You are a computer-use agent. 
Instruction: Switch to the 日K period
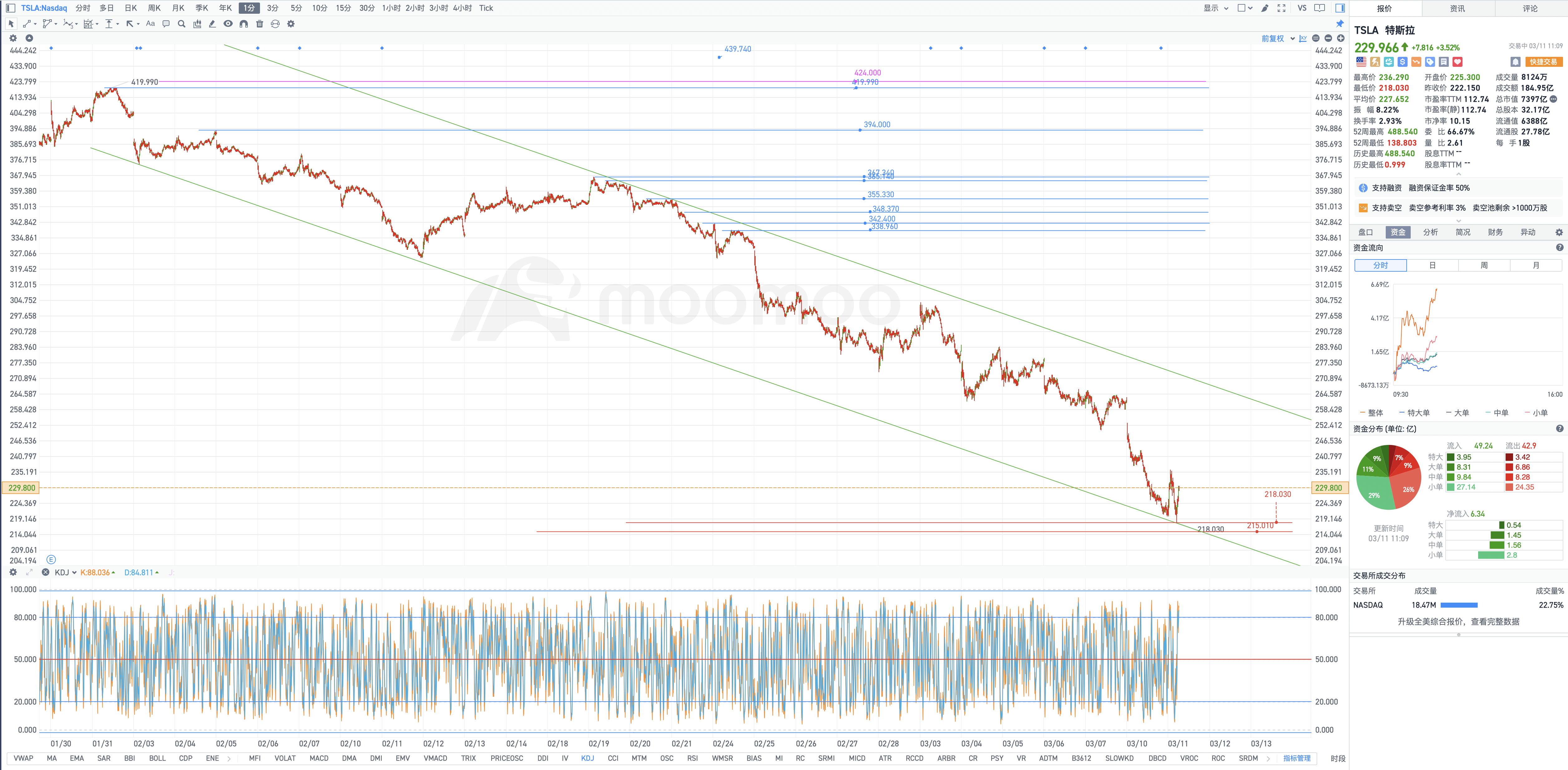point(131,8)
